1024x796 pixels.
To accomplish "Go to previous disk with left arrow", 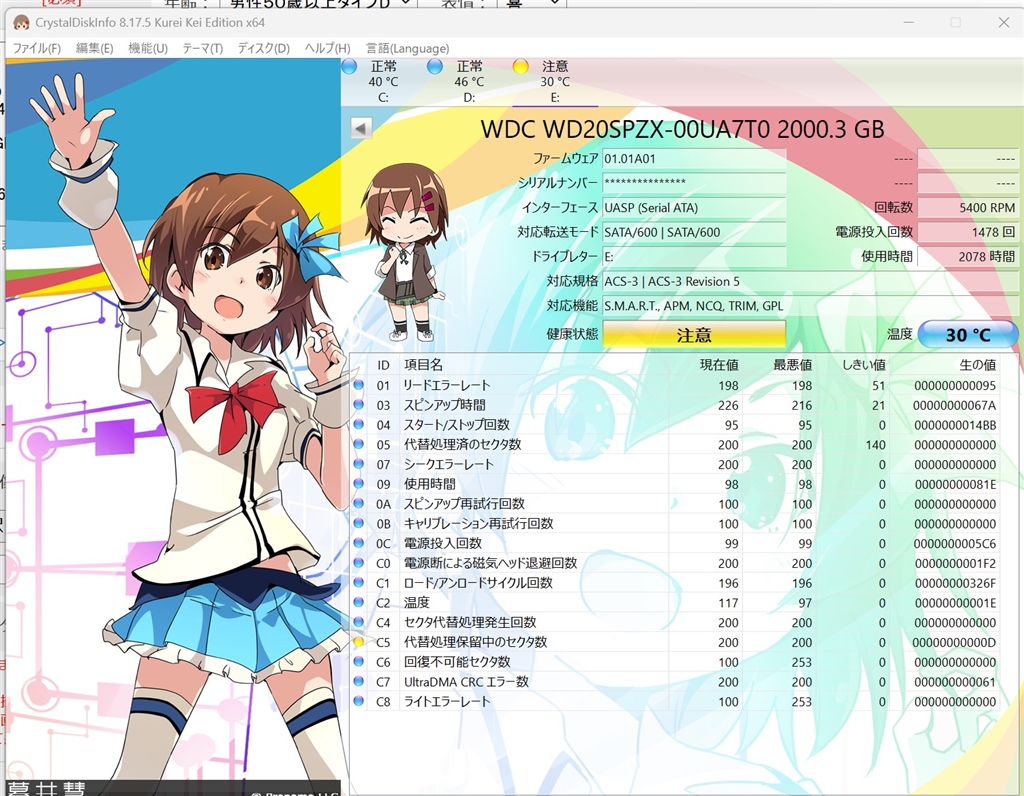I will (x=361, y=128).
